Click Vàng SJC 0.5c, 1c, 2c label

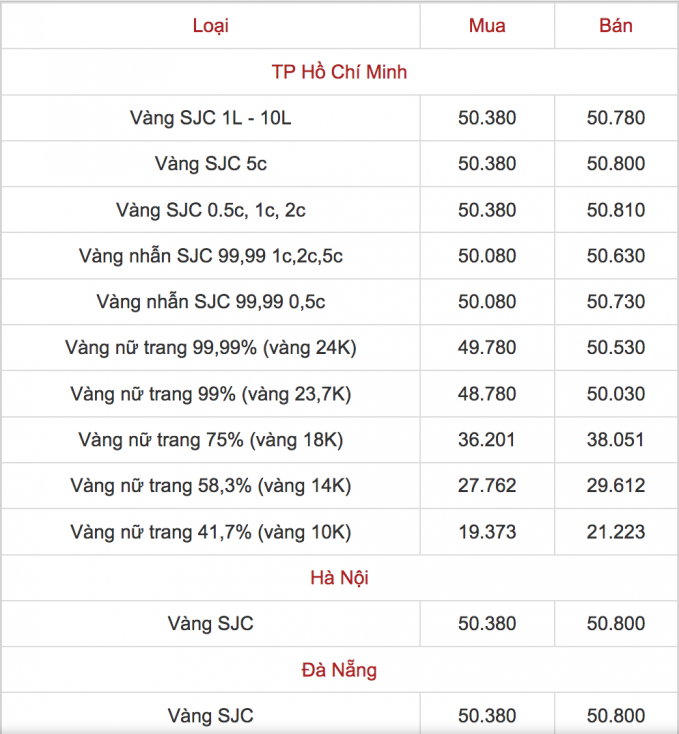pos(211,210)
